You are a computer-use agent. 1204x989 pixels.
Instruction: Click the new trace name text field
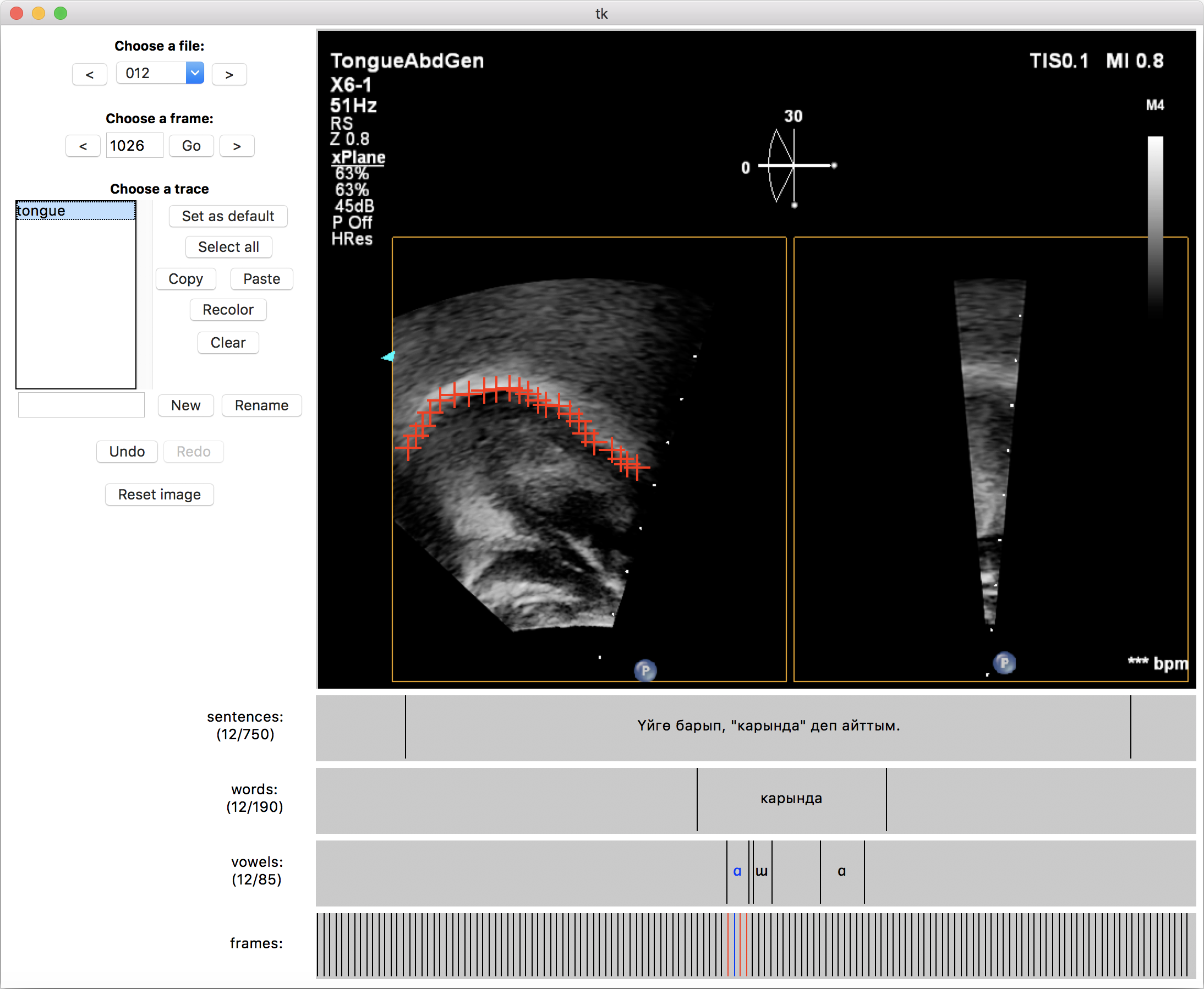[81, 405]
